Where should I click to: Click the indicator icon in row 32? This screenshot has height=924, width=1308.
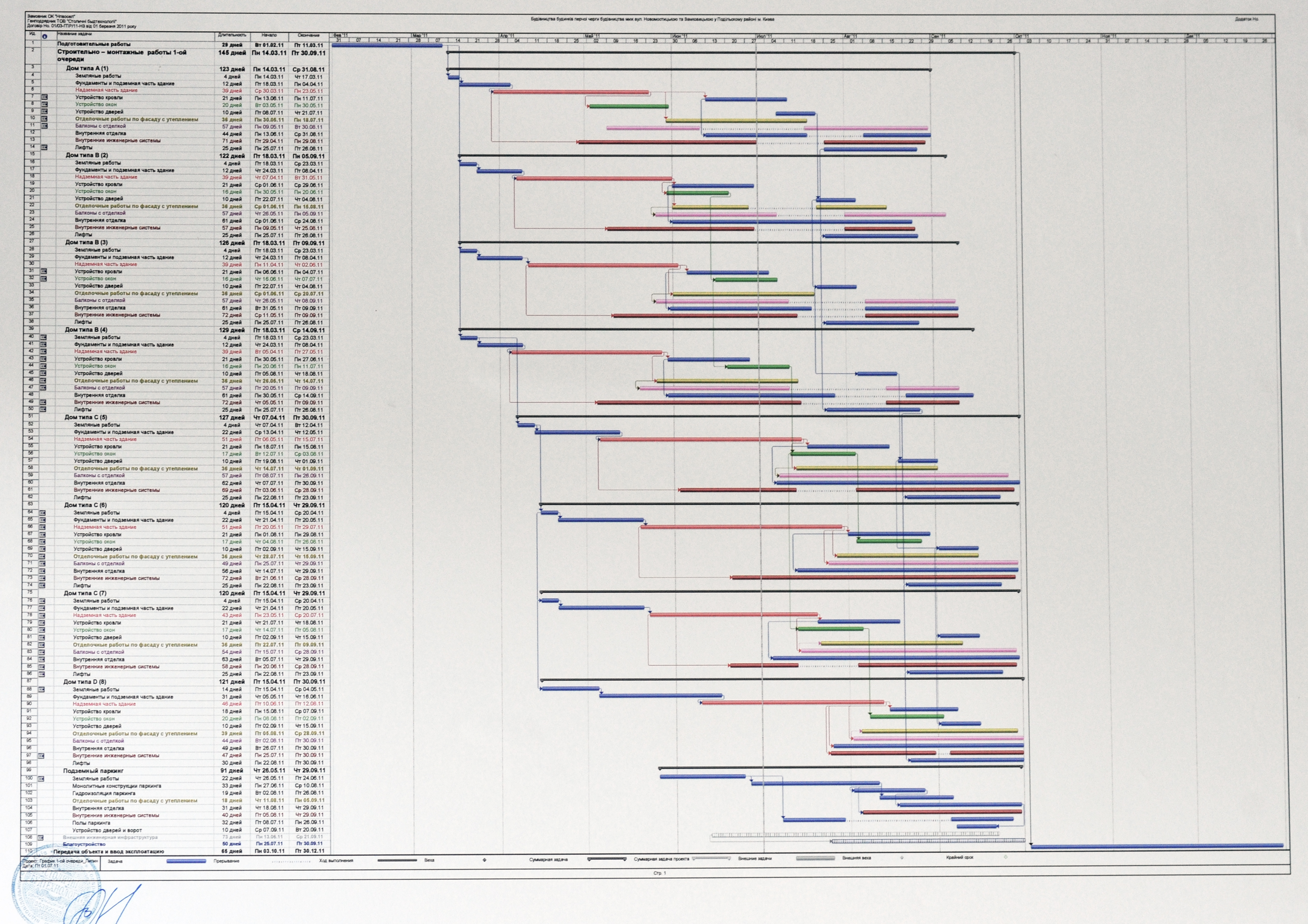44,278
